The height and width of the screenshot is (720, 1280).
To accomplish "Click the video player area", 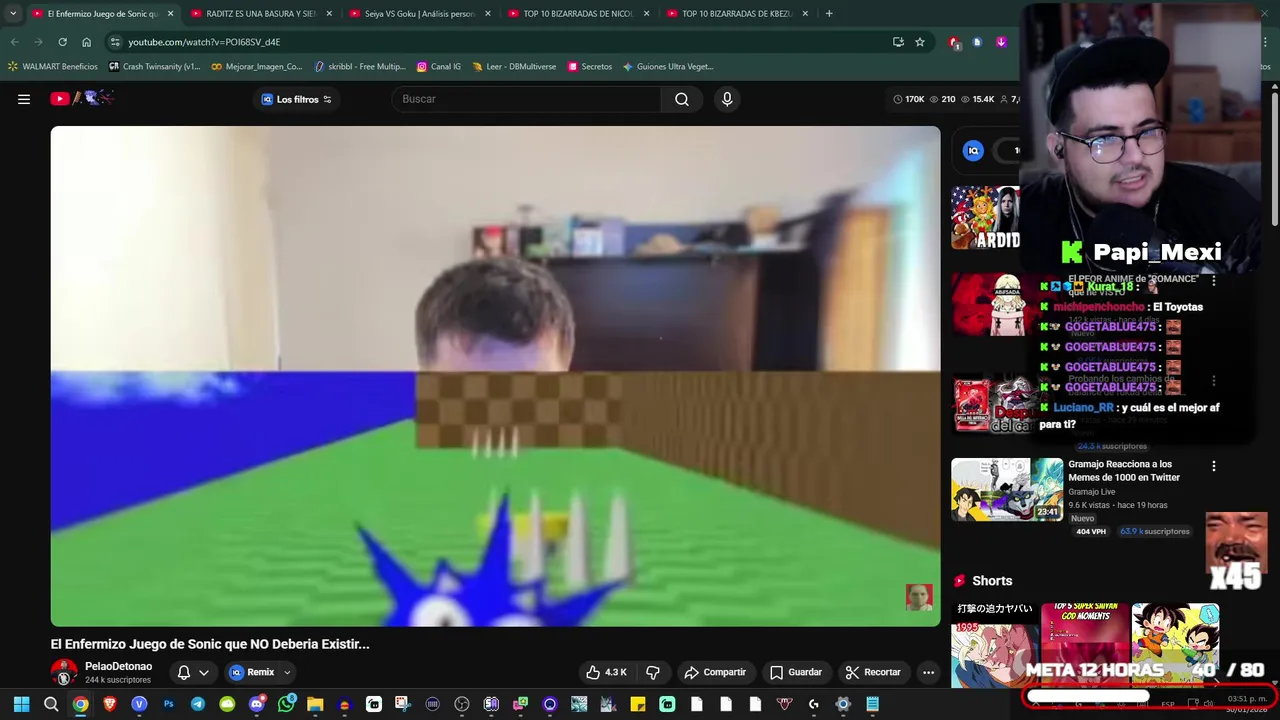I will pos(495,375).
